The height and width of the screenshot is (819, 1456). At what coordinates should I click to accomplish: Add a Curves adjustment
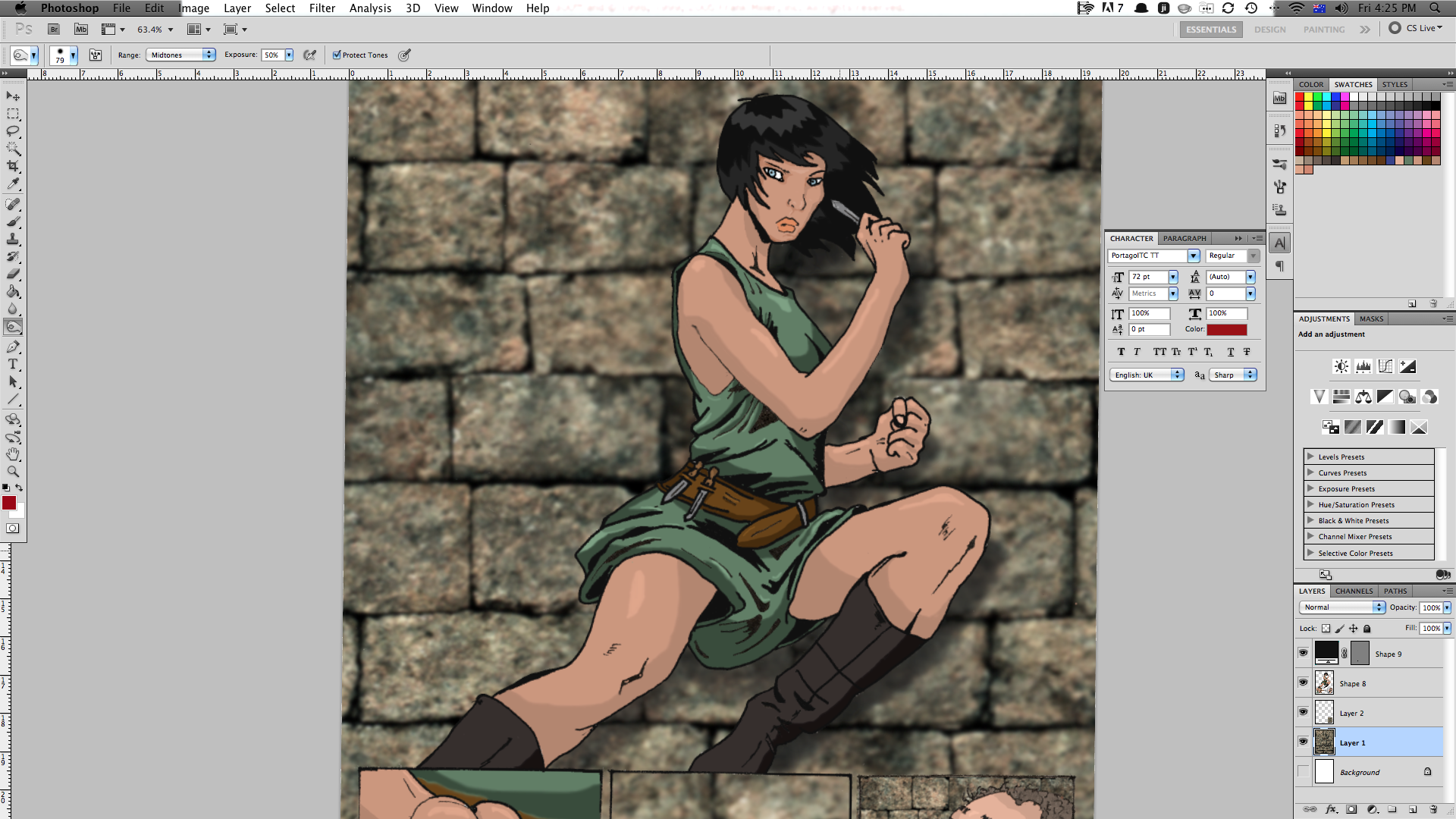point(1385,366)
